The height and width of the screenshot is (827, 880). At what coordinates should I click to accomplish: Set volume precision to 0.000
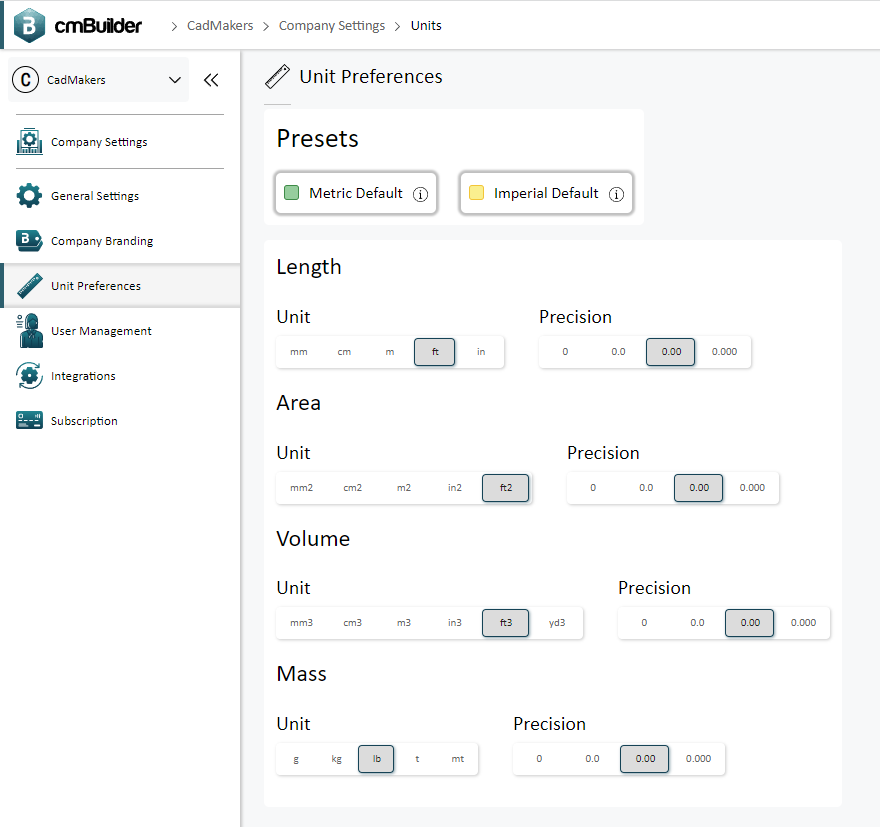click(x=803, y=623)
